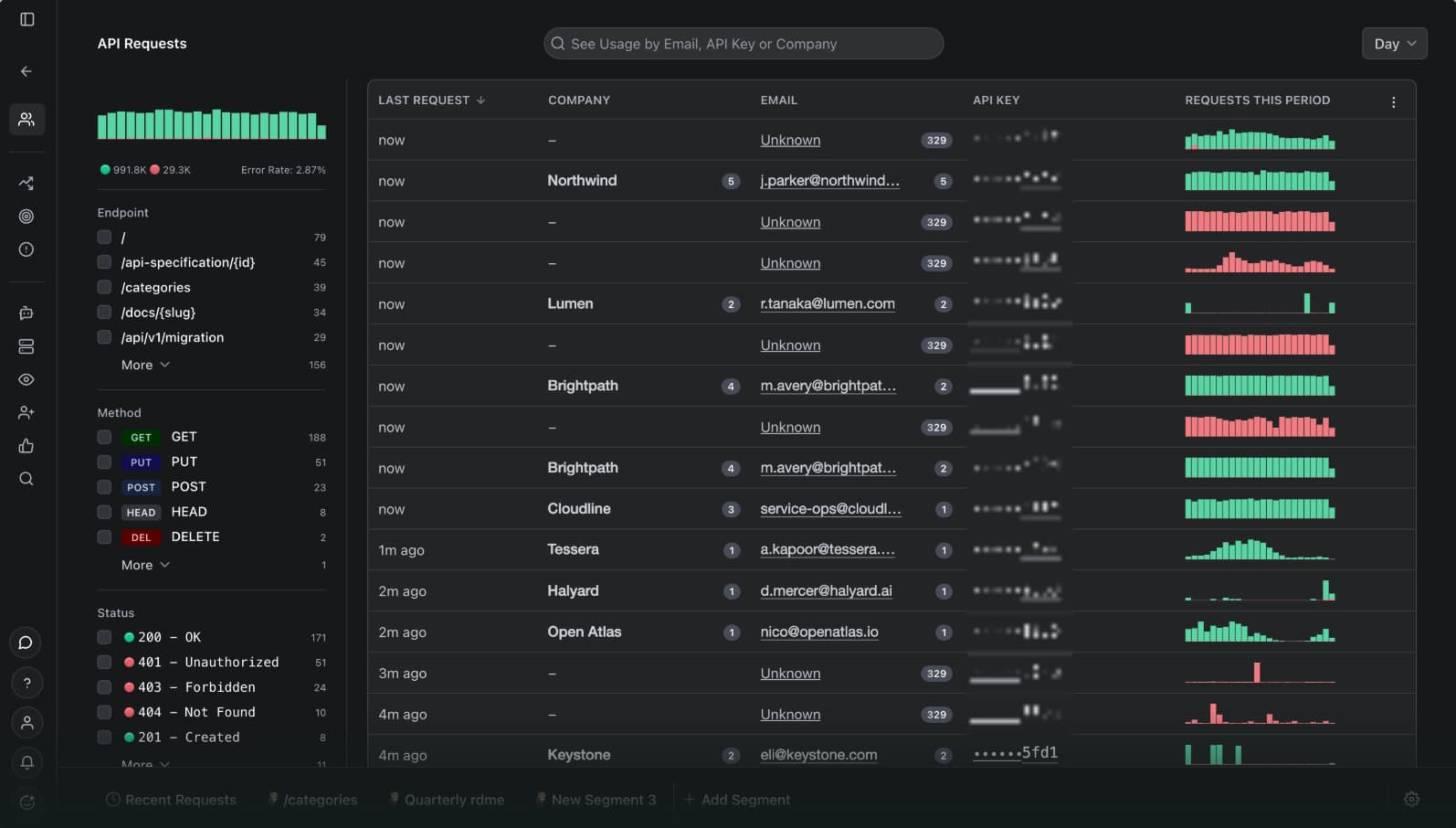Open the search magnifier sidebar icon
This screenshot has width=1456, height=828.
pos(26,479)
